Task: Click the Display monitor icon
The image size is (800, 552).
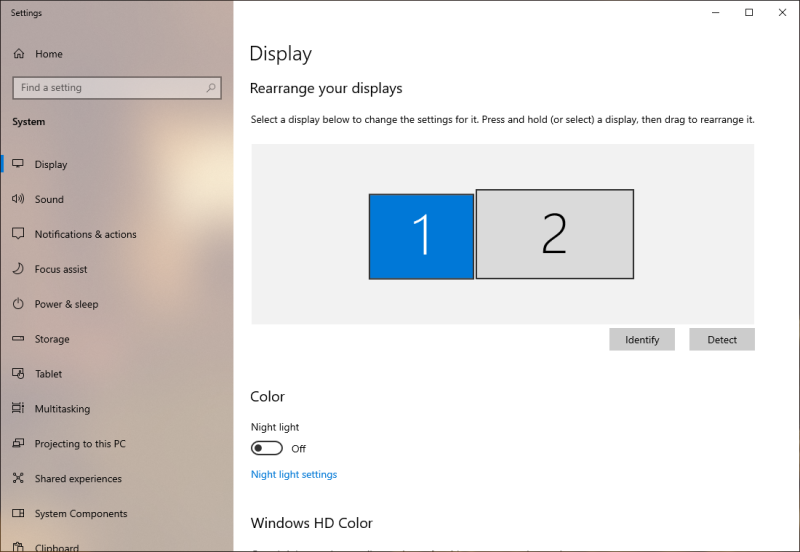Action: pos(18,164)
